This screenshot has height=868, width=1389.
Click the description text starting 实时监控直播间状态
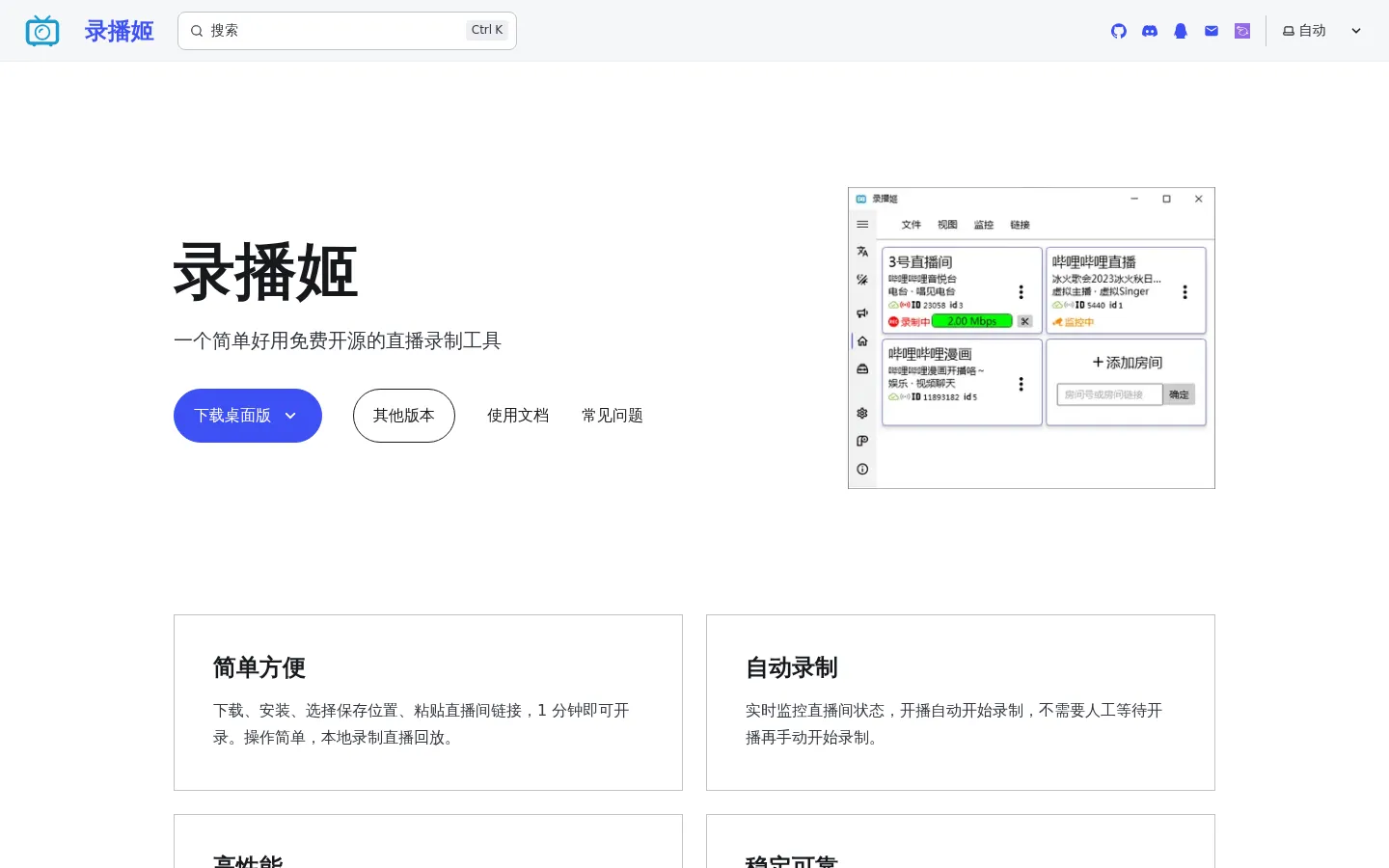(954, 723)
